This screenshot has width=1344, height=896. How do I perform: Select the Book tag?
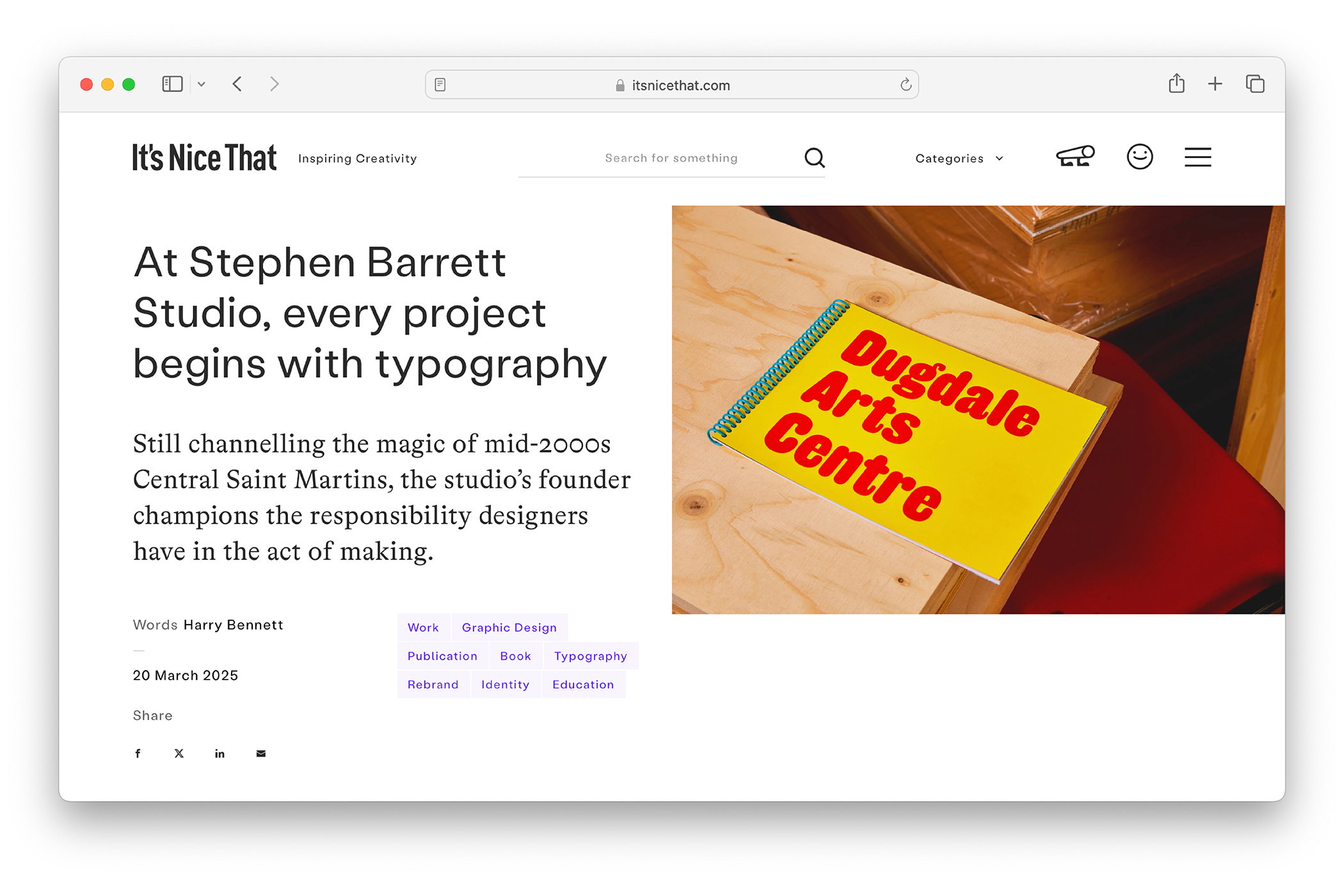(x=516, y=656)
